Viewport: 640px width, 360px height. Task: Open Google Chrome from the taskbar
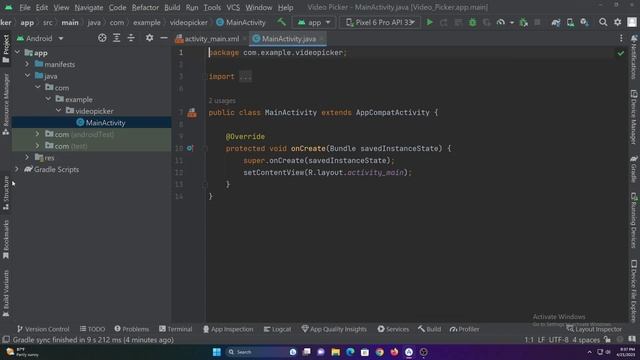(380, 352)
